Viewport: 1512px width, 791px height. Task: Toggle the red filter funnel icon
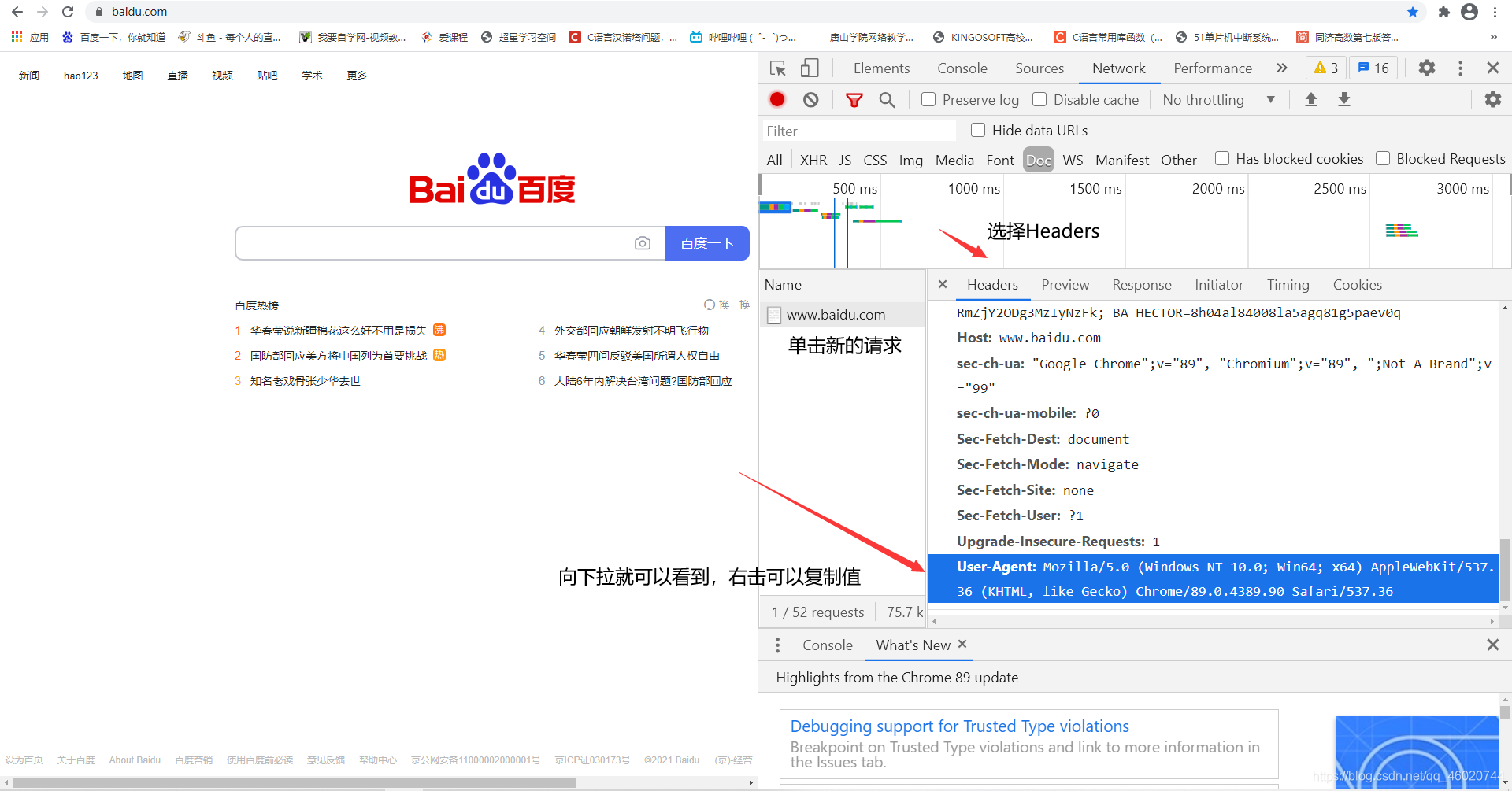click(x=854, y=100)
